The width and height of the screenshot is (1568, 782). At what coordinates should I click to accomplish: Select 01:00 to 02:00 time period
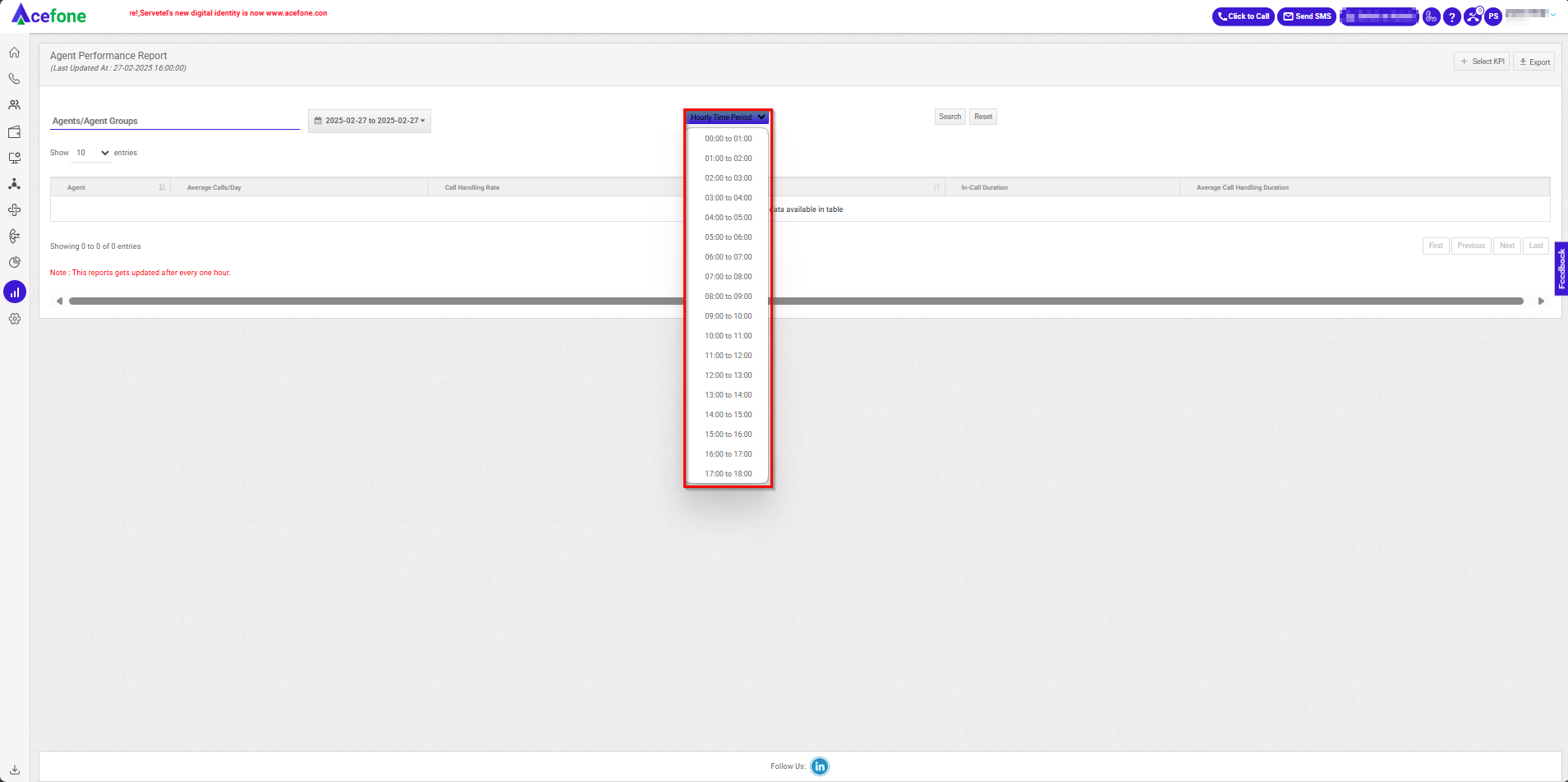728,159
